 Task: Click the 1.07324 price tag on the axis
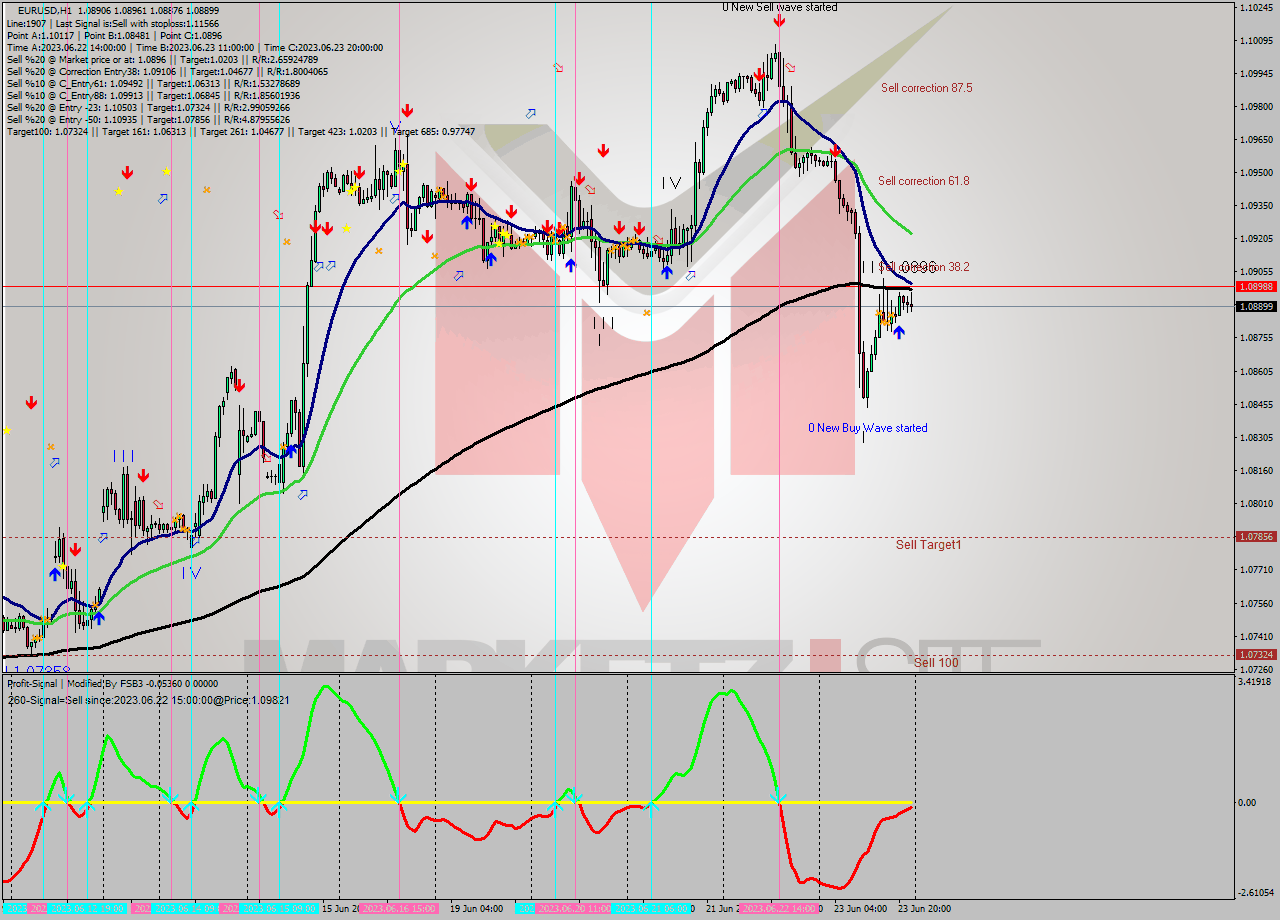click(x=1255, y=654)
